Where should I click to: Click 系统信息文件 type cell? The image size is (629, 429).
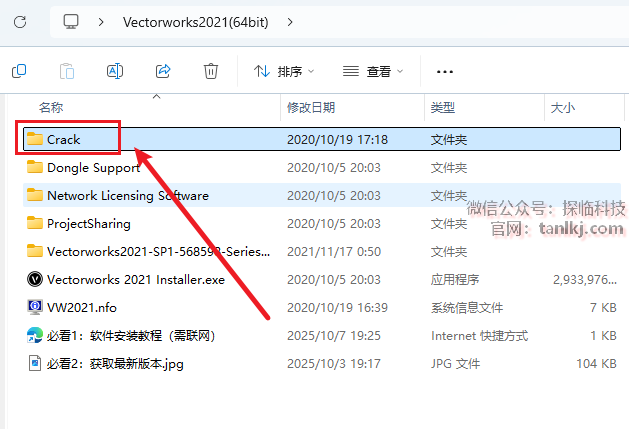click(467, 308)
